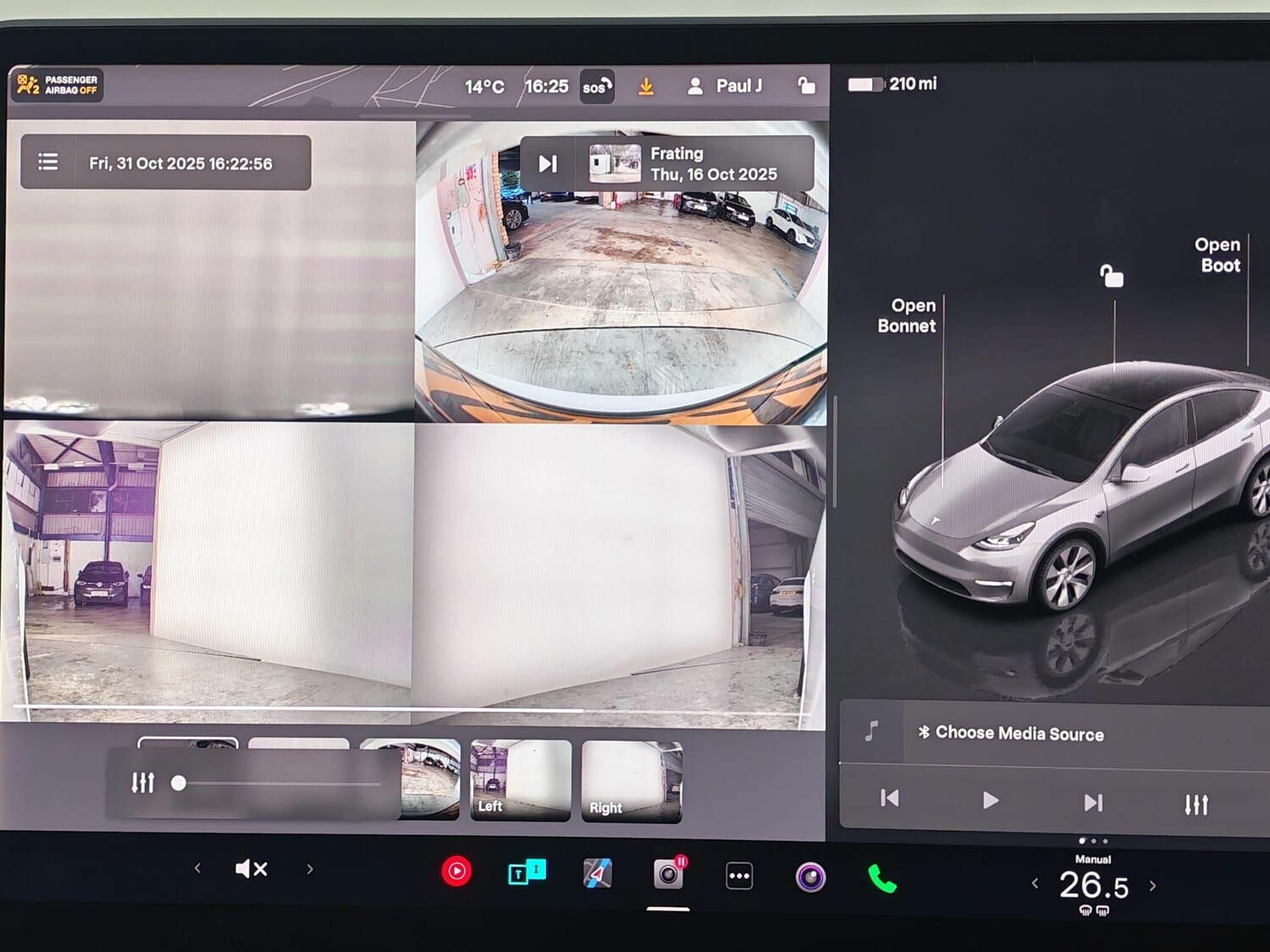Tap the right arrow beside the volume icon

310,869
